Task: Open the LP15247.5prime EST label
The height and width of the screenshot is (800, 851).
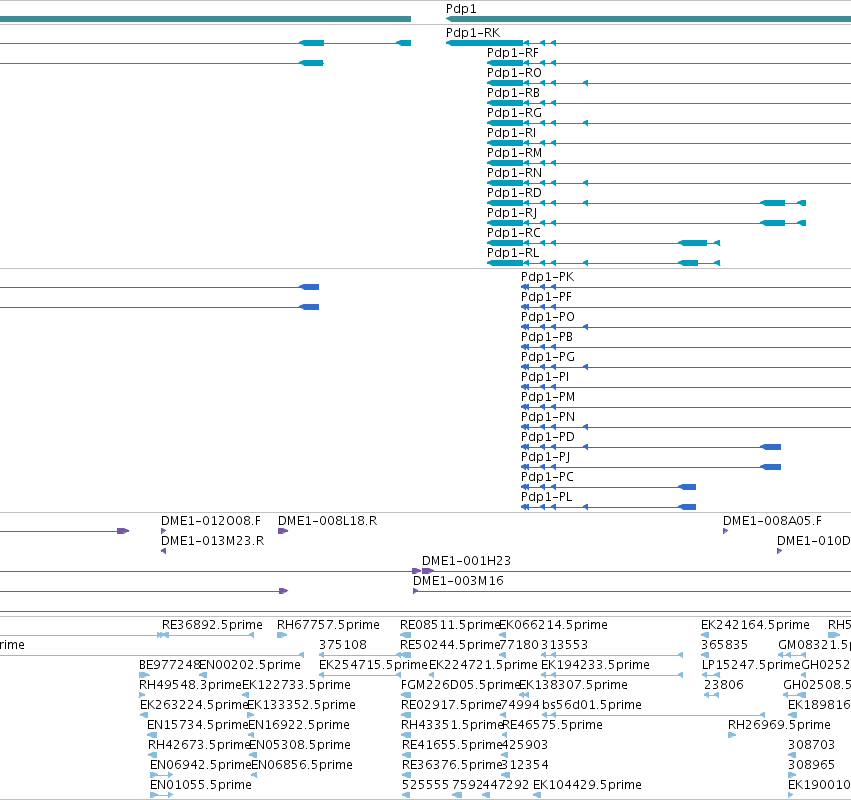Action: click(751, 665)
